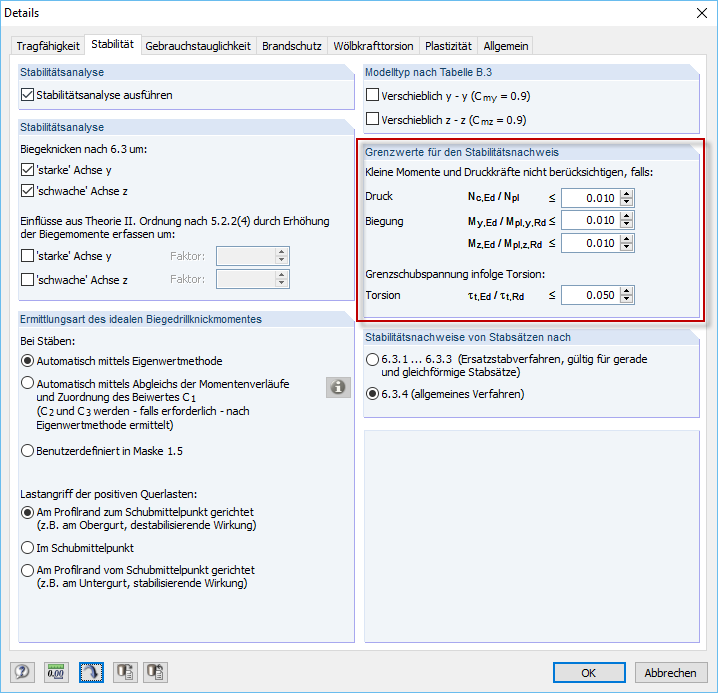Enable Verschieblich y - y checkbox
The image size is (718, 693).
pos(373,95)
